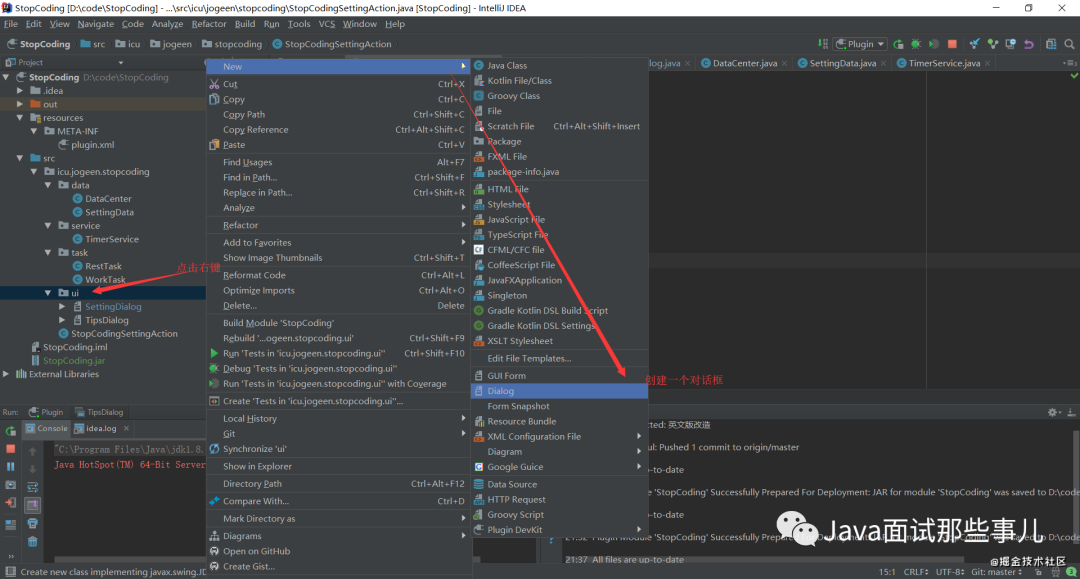Image resolution: width=1080 pixels, height=579 pixels.
Task: Click the console horizontal scrollbar
Action: [129, 559]
